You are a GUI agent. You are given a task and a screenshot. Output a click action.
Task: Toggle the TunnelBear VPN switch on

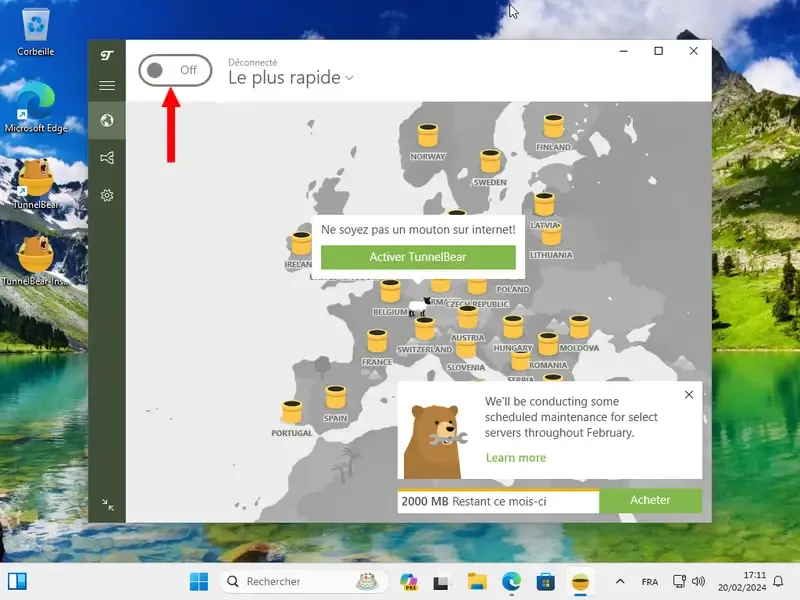[x=175, y=70]
